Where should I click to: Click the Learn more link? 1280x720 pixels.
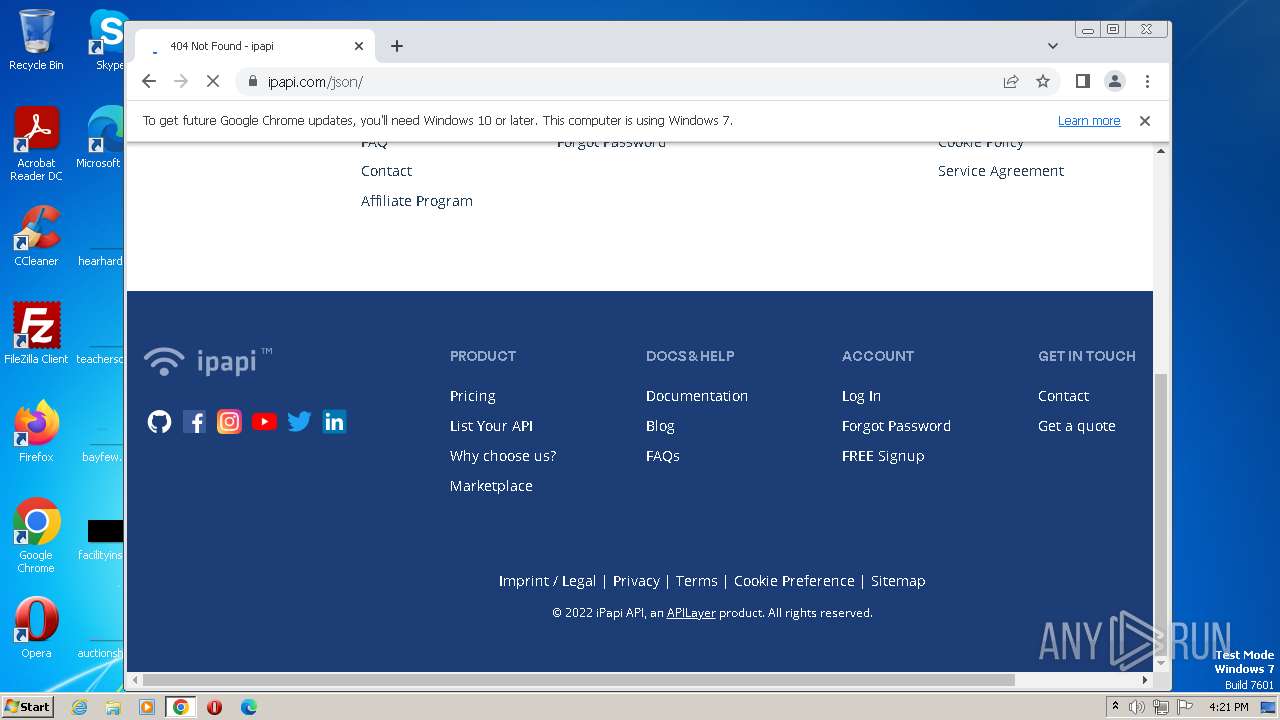point(1089,121)
